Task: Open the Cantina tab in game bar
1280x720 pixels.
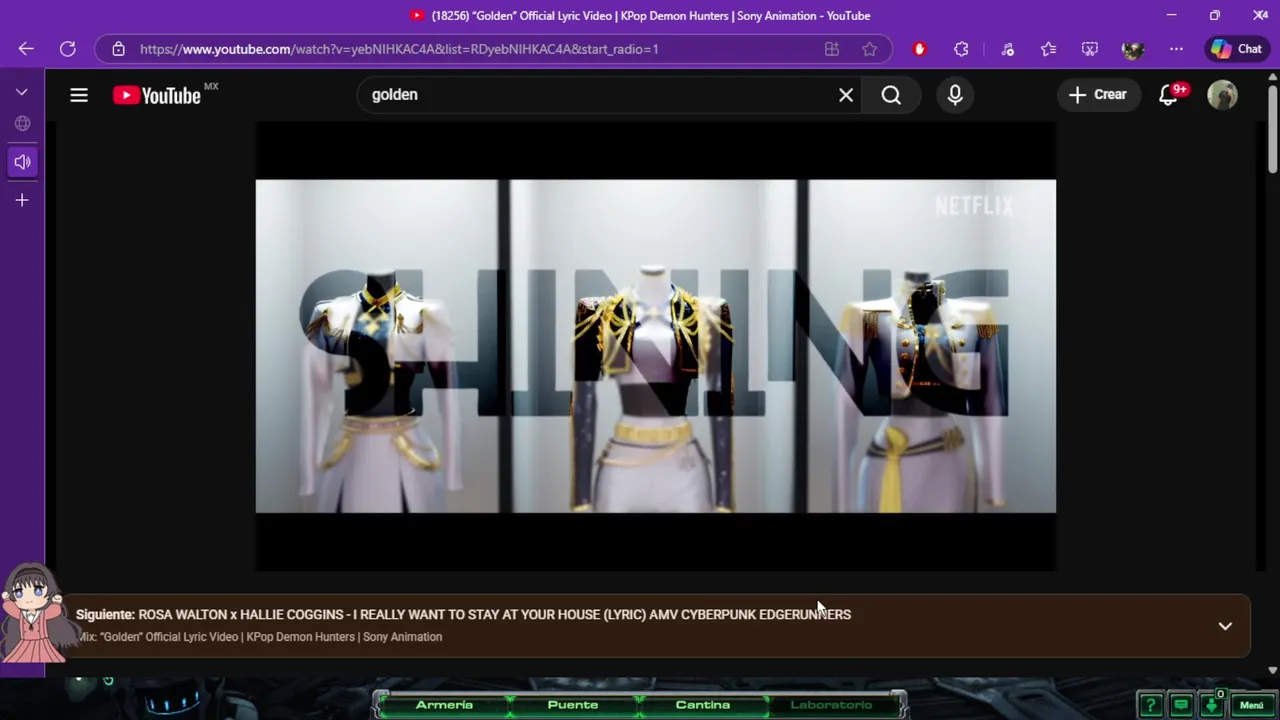Action: 703,705
